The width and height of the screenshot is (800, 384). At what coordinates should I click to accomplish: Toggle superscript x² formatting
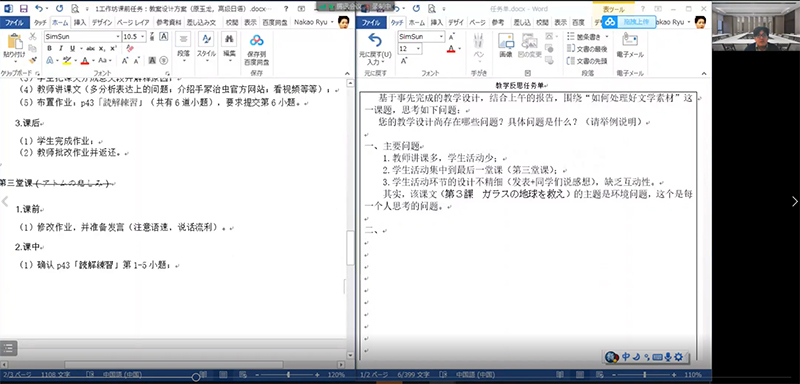(113, 48)
